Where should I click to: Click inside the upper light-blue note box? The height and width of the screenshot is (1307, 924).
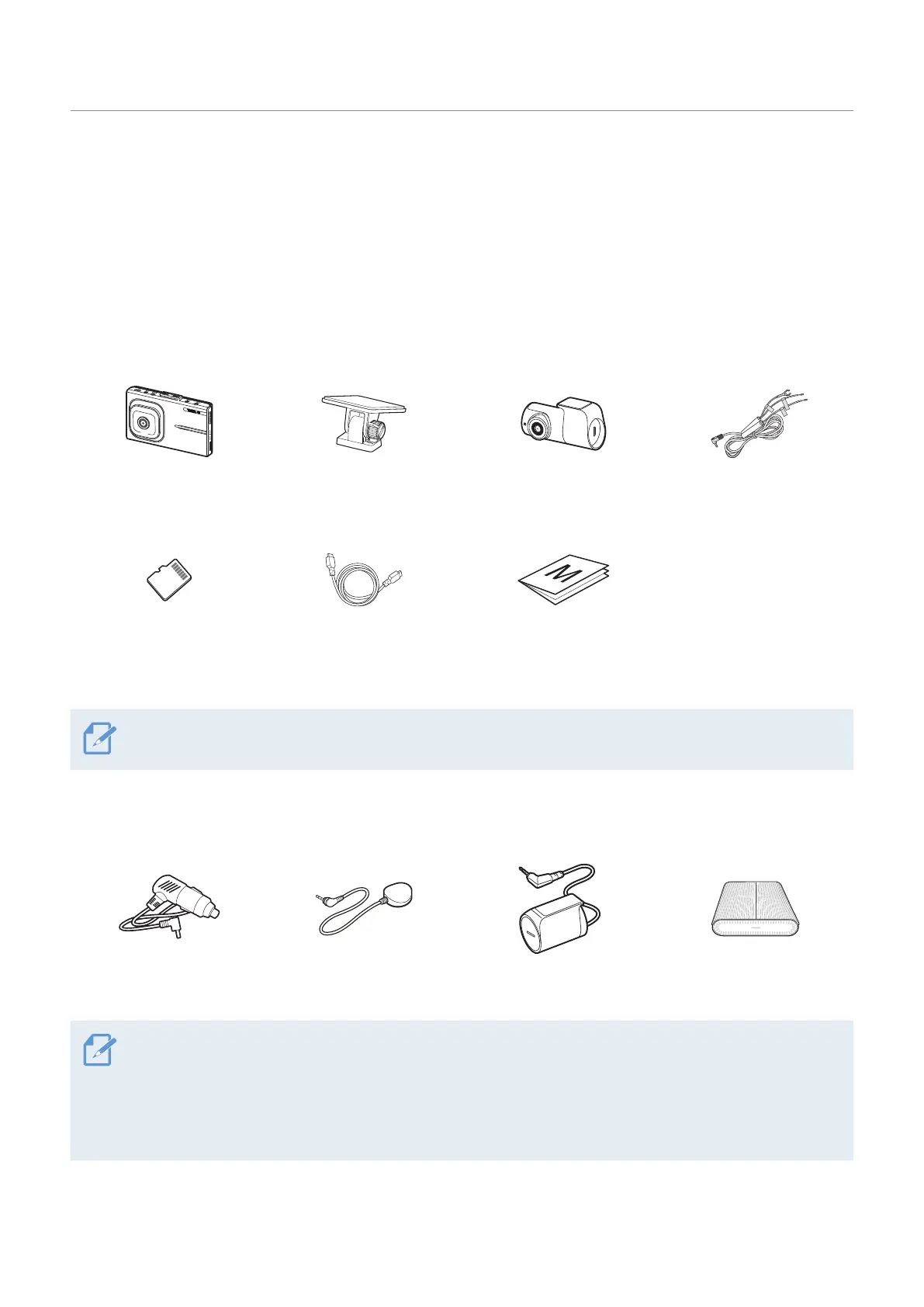click(462, 739)
